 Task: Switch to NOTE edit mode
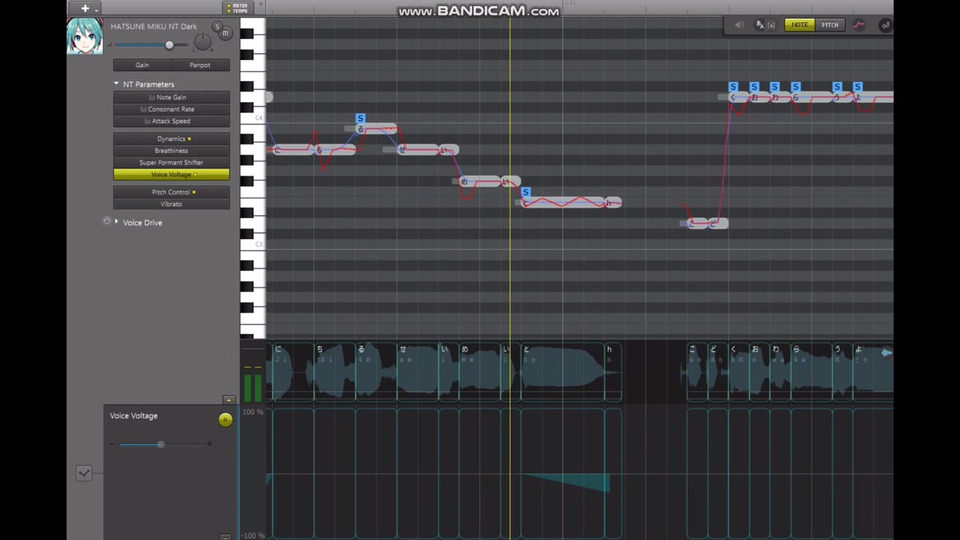(x=799, y=25)
